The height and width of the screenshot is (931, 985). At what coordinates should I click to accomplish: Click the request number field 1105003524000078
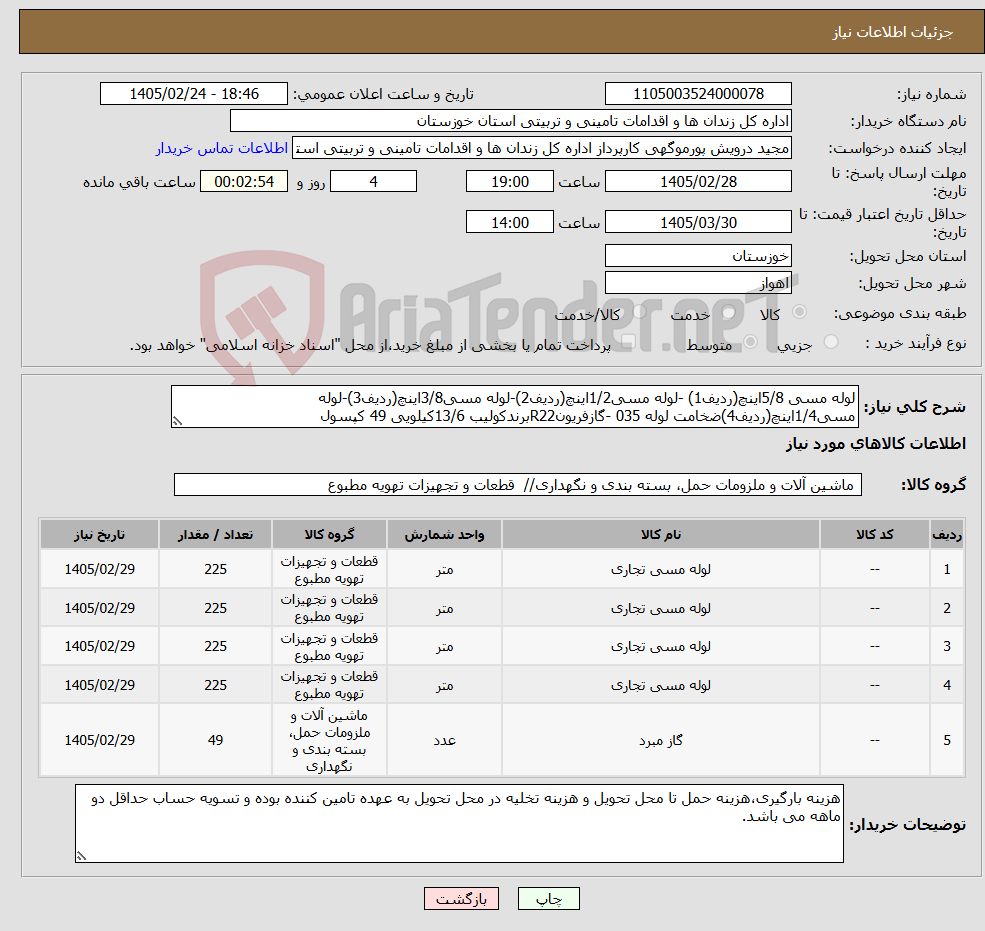pyautogui.click(x=698, y=94)
